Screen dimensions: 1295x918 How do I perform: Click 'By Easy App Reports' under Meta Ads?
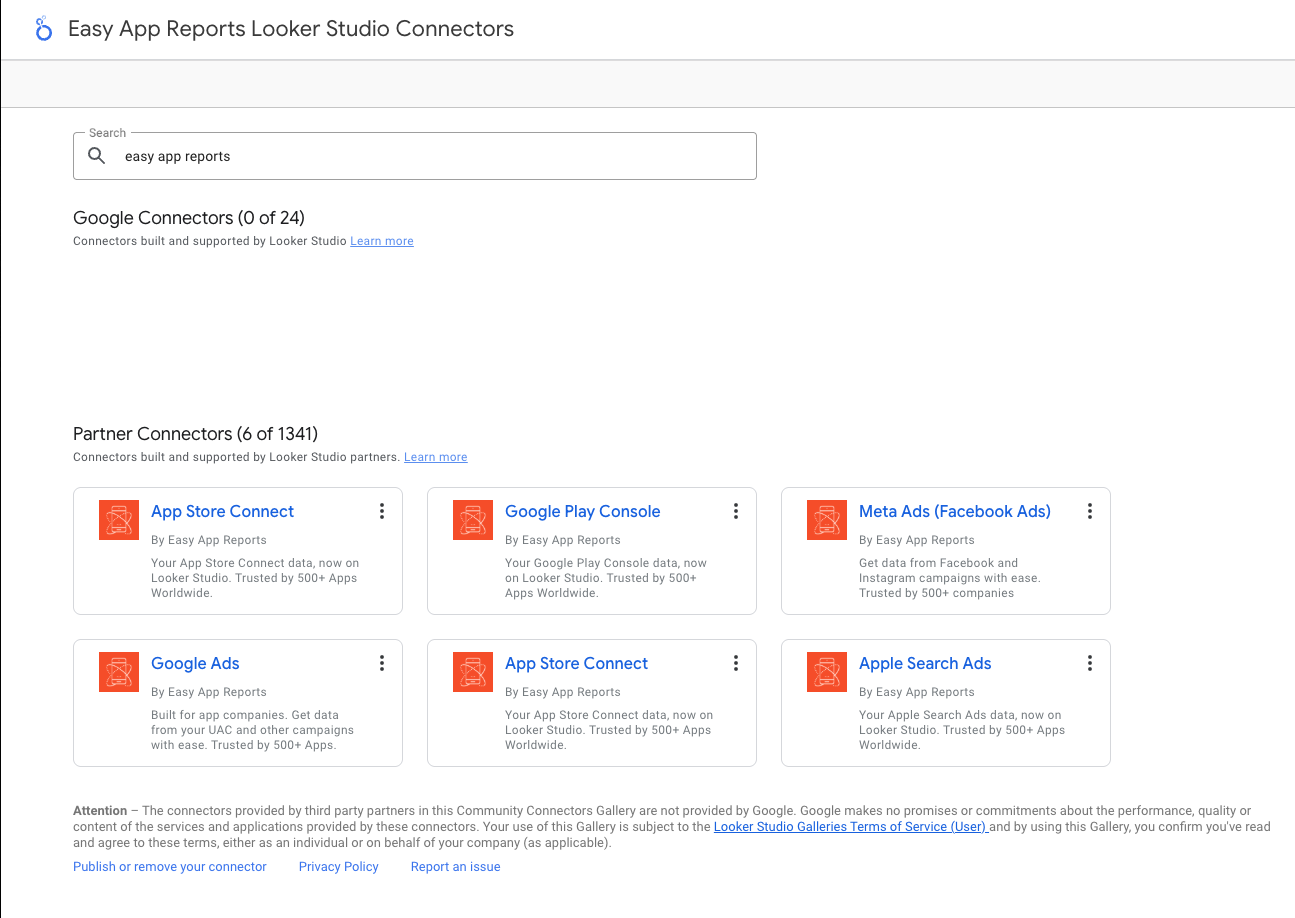[x=917, y=540]
